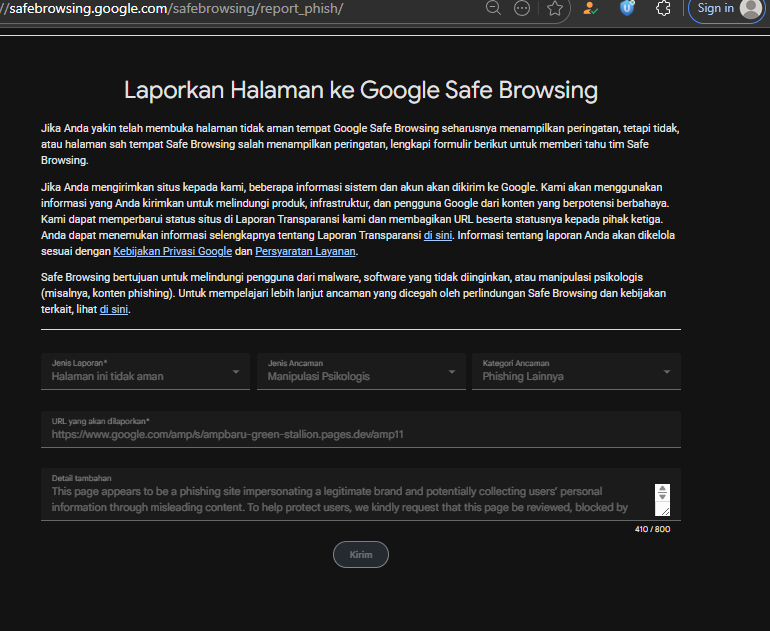
Task: Click the arrow next to Manipulasi Psikologis
Action: pos(452,372)
